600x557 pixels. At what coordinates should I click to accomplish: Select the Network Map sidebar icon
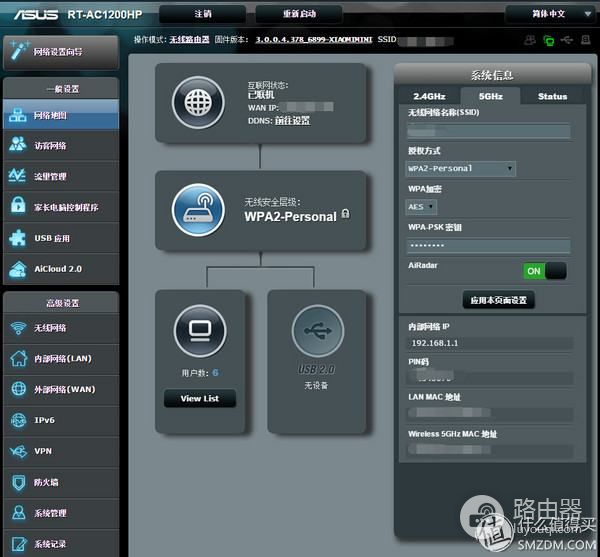[18, 115]
